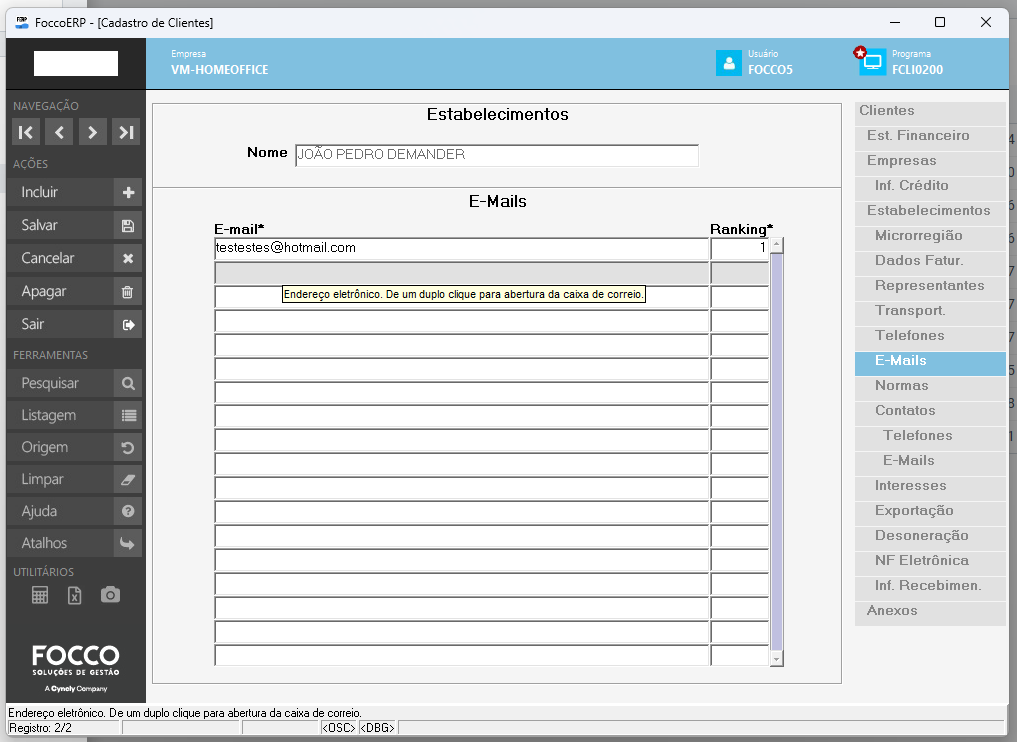Click the camera screenshot utility icon
Image resolution: width=1017 pixels, height=742 pixels.
(110, 595)
